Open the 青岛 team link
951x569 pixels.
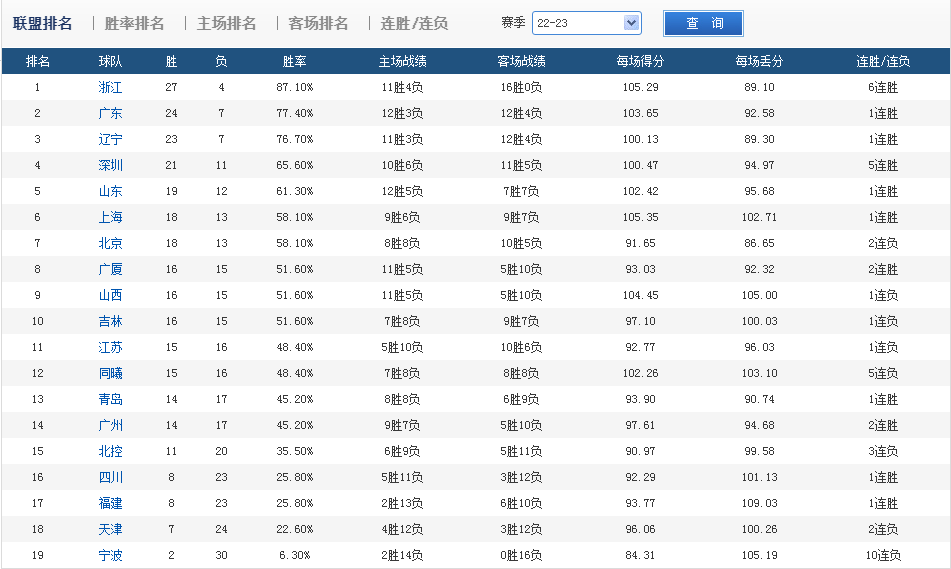click(x=110, y=399)
